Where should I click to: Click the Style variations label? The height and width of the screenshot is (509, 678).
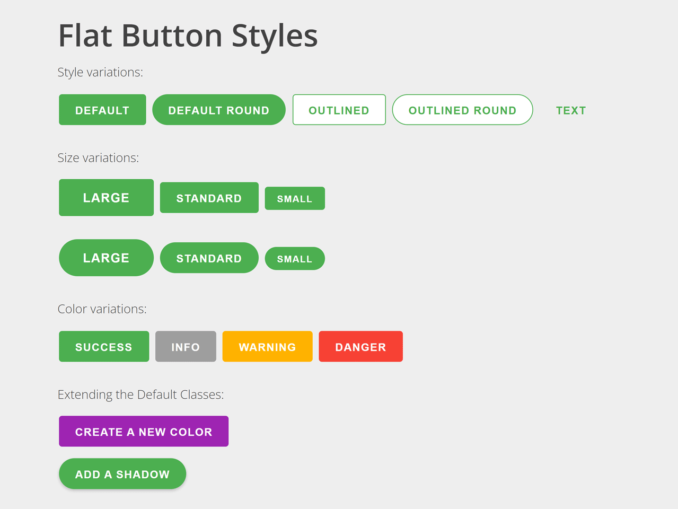100,72
